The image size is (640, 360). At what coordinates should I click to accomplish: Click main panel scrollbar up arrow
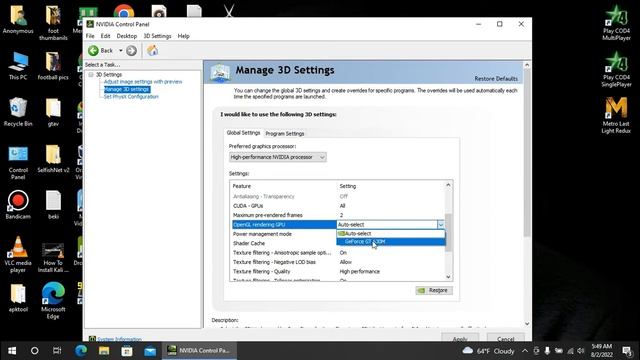pyautogui.click(x=527, y=65)
